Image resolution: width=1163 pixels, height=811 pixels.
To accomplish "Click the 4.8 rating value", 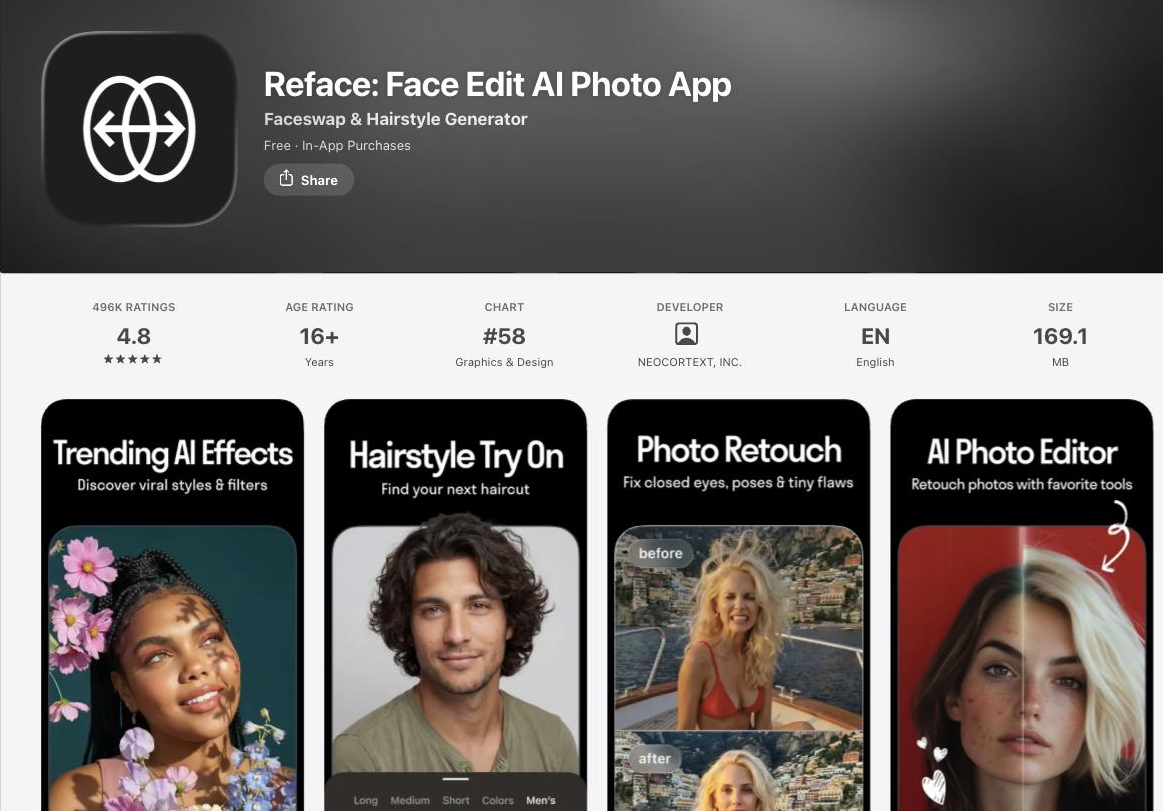I will tap(134, 336).
